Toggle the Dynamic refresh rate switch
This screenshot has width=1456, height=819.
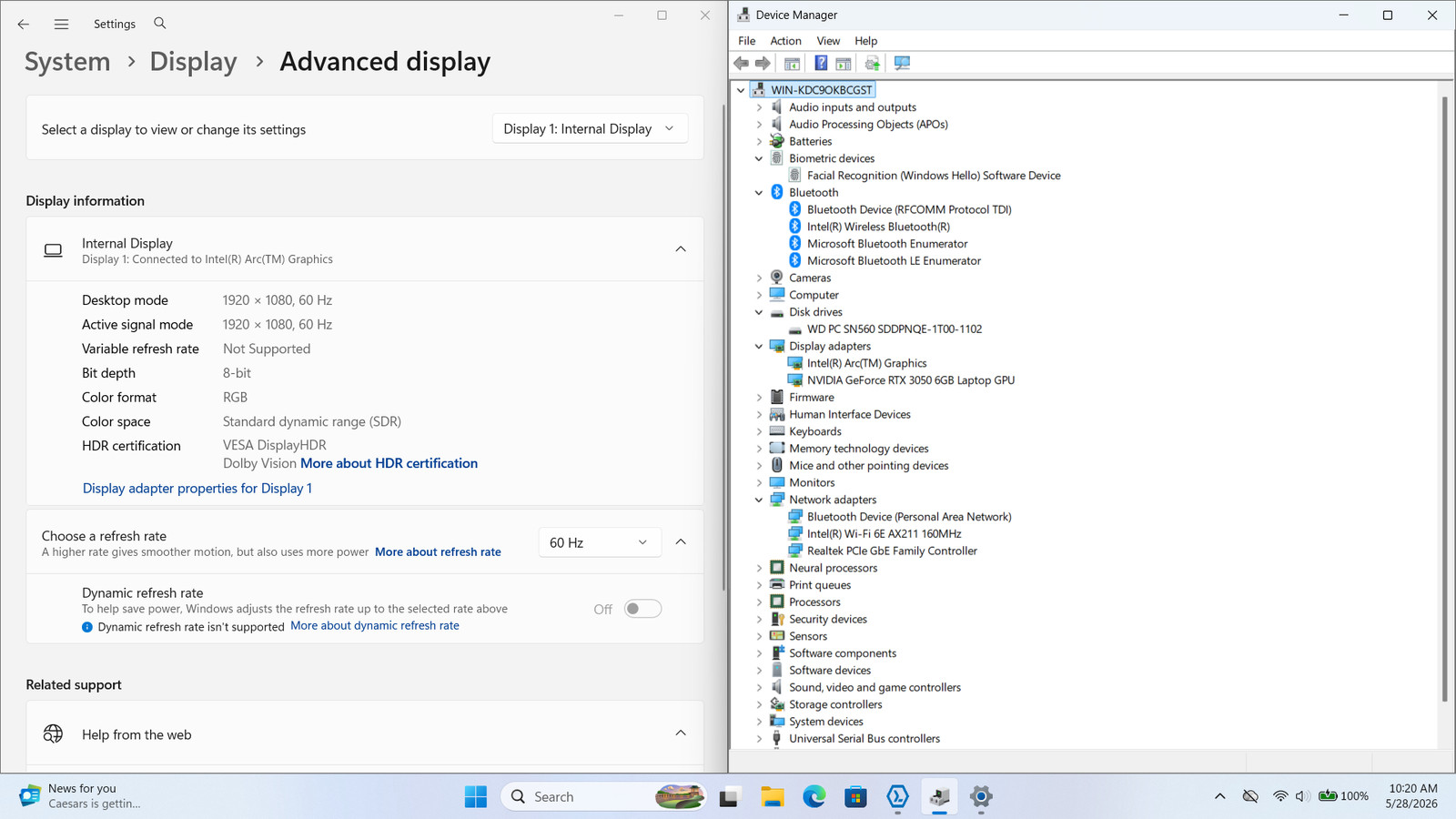(642, 609)
